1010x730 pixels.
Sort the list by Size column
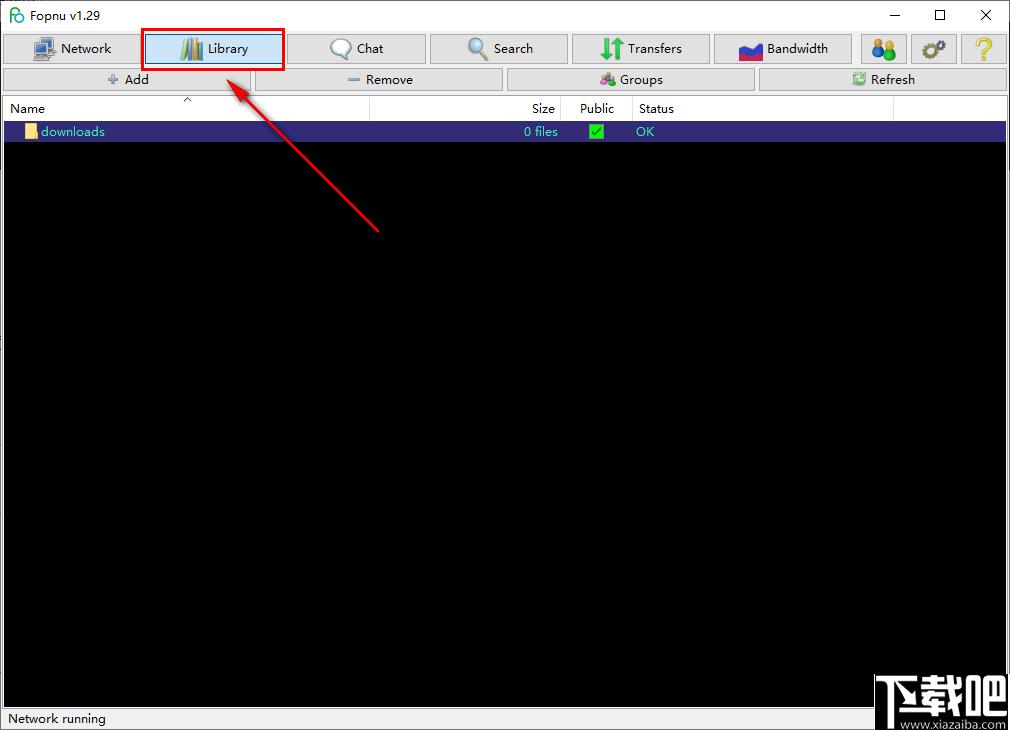tap(465, 108)
